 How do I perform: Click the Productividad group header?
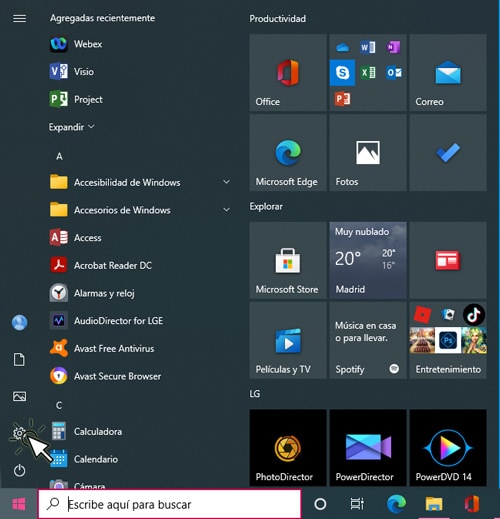coord(278,19)
